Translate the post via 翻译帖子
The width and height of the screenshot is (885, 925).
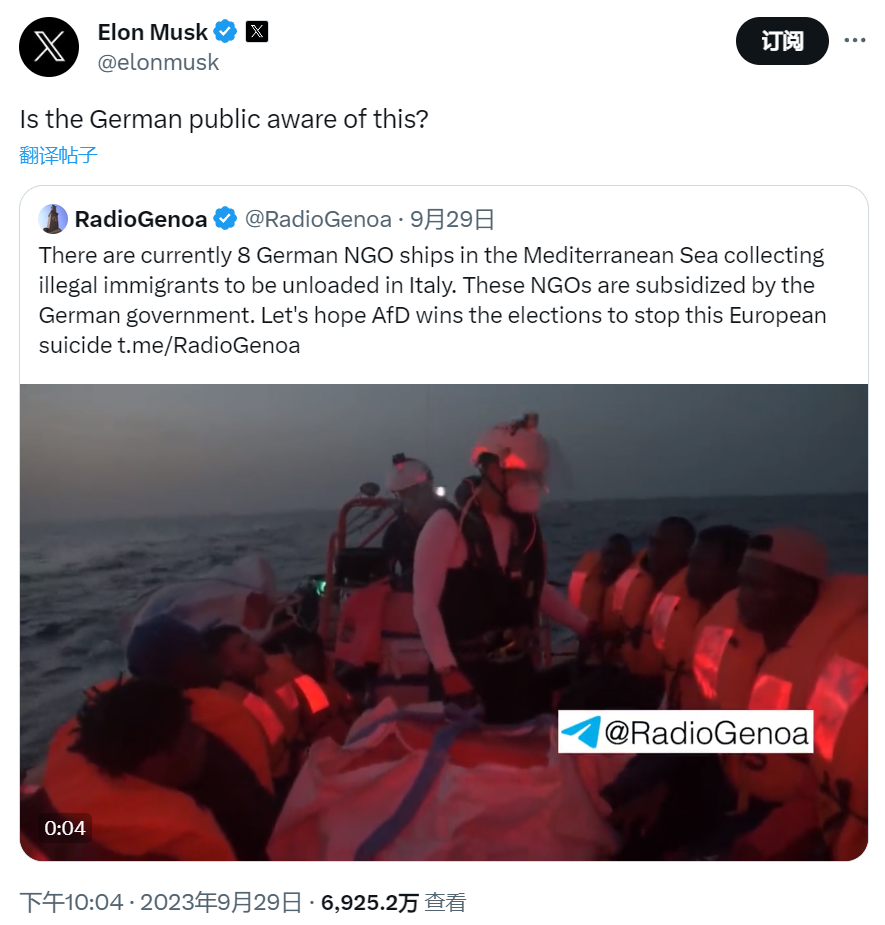58,155
